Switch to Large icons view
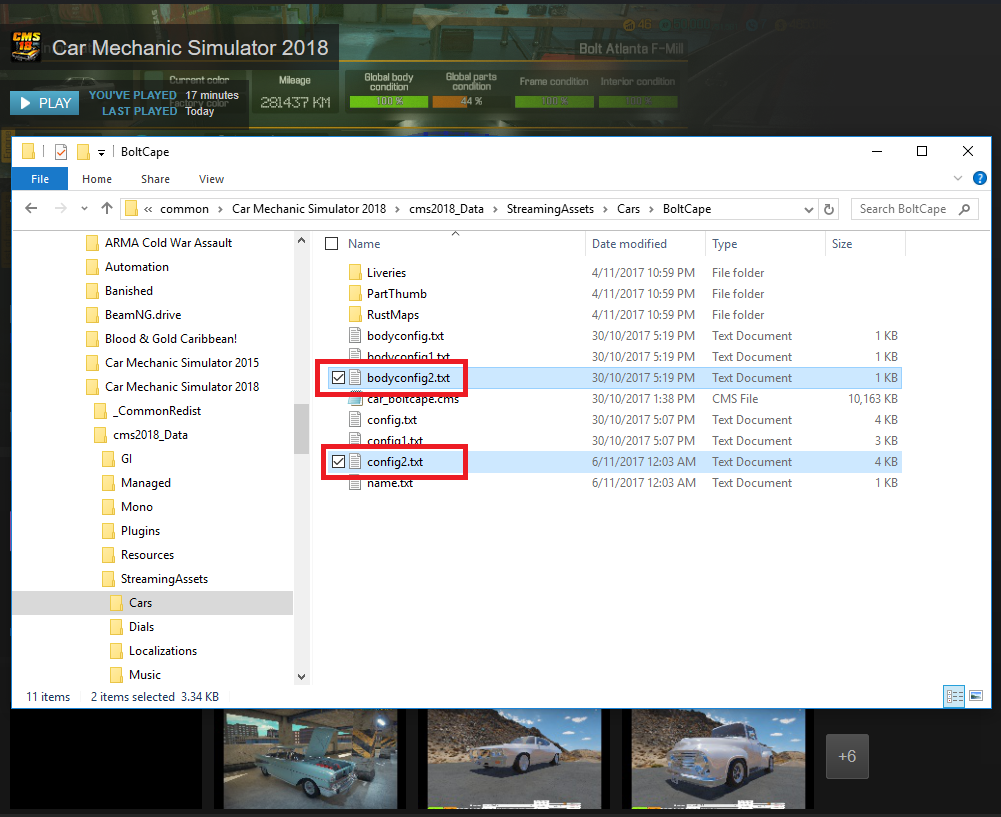Image resolution: width=1001 pixels, height=817 pixels. (x=976, y=696)
